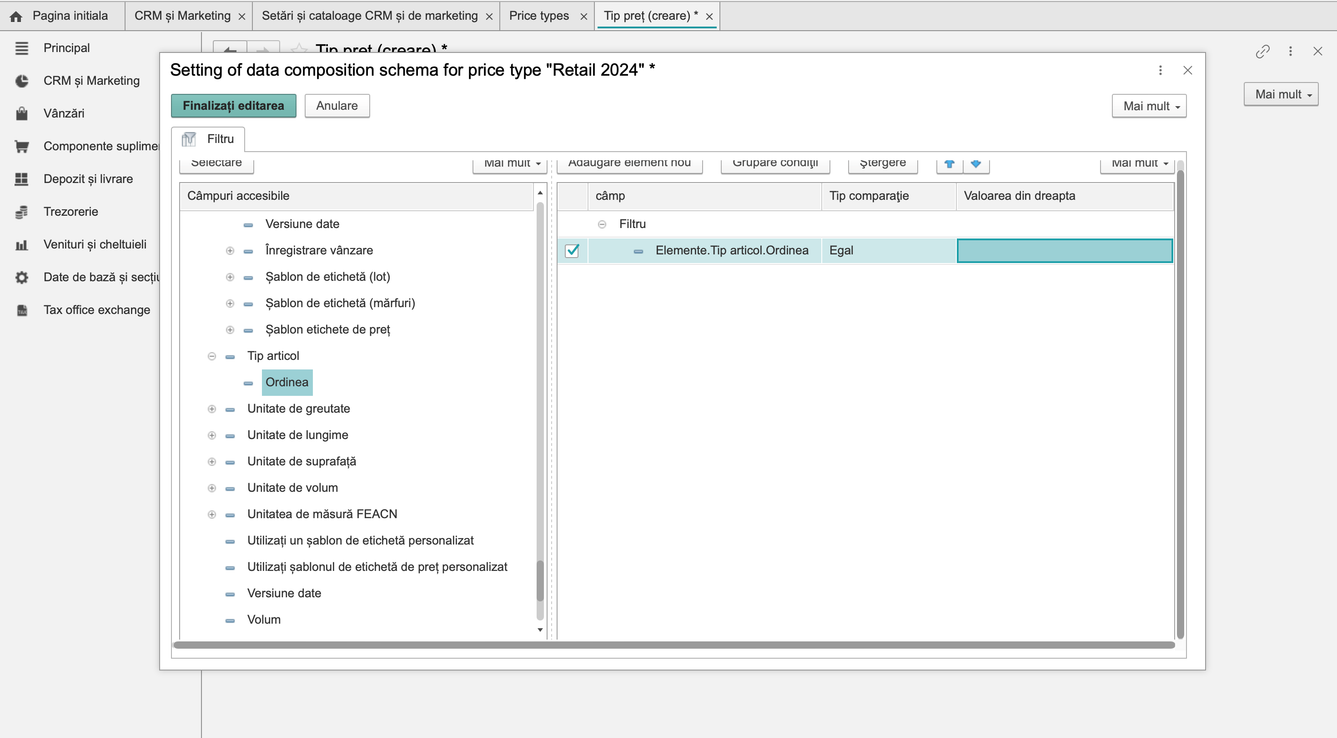Image resolution: width=1337 pixels, height=738 pixels.
Task: Move filter element up with arrow icon
Action: pyautogui.click(x=950, y=163)
